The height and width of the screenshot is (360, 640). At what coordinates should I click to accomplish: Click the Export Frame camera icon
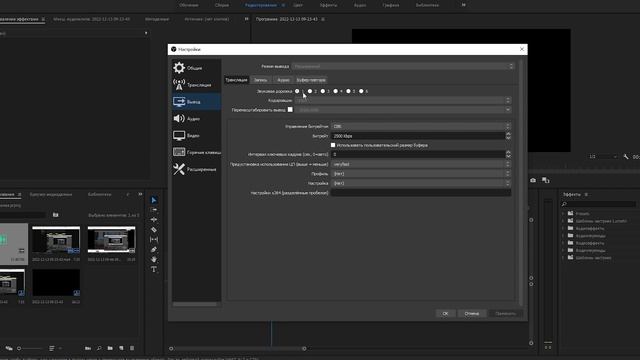coord(533,180)
